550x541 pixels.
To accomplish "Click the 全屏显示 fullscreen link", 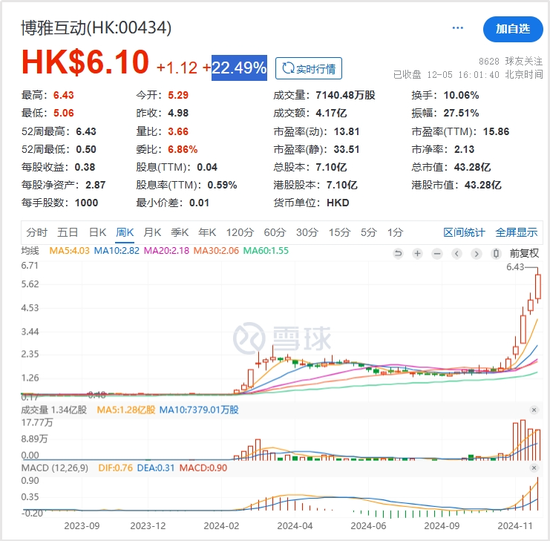I will click(516, 232).
